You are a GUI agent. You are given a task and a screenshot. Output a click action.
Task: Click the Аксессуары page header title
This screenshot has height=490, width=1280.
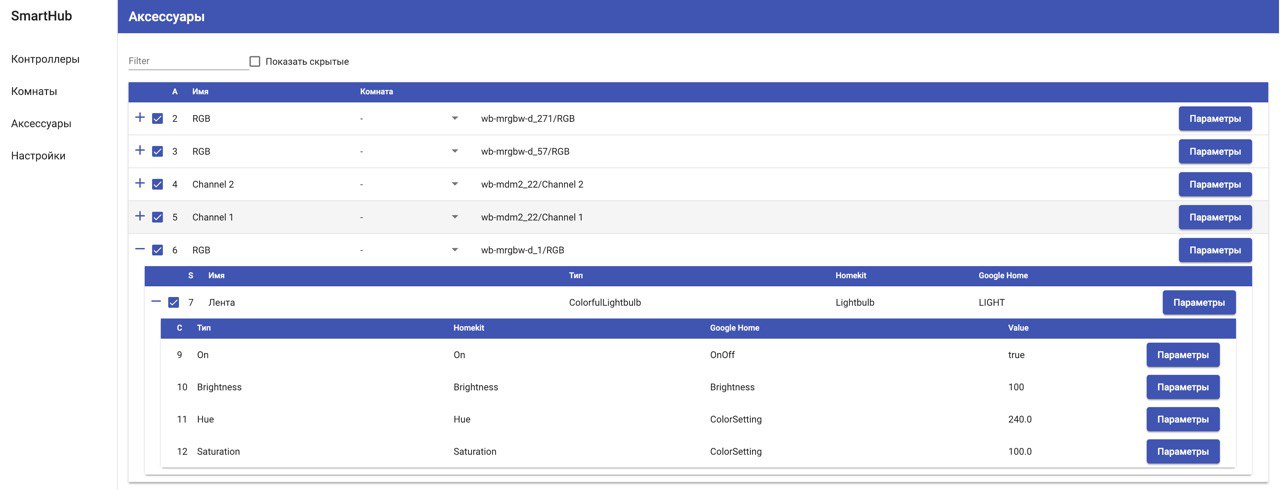169,17
